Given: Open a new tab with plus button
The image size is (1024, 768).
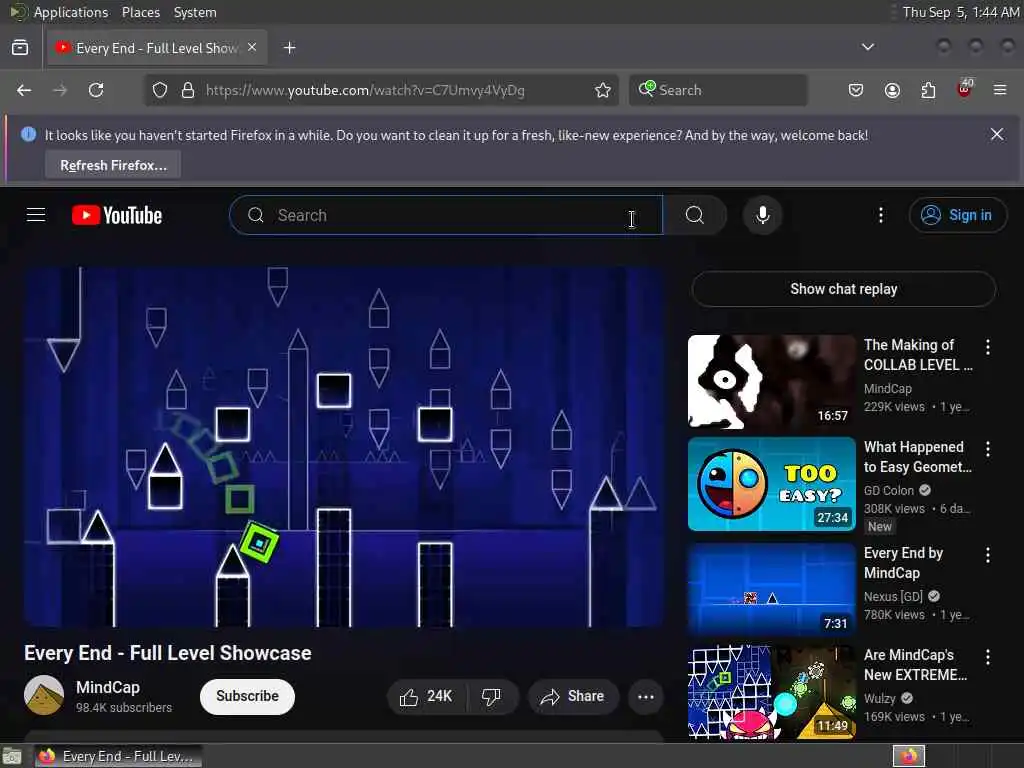Looking at the screenshot, I should pos(289,48).
